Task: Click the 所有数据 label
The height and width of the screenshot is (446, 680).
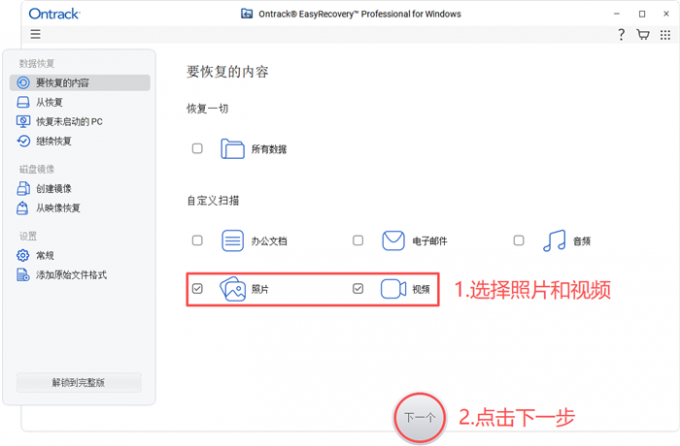Action: tap(269, 150)
